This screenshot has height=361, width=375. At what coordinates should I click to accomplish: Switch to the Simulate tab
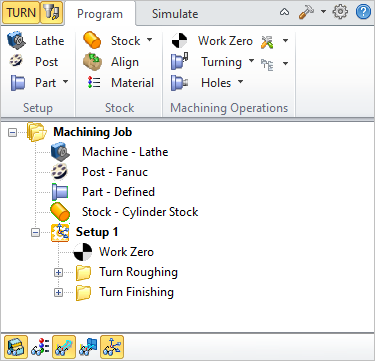pyautogui.click(x=175, y=14)
